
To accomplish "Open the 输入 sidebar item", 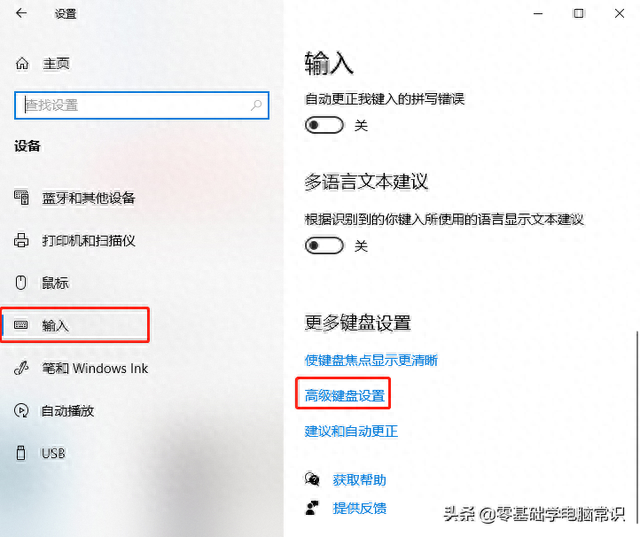I will point(76,325).
